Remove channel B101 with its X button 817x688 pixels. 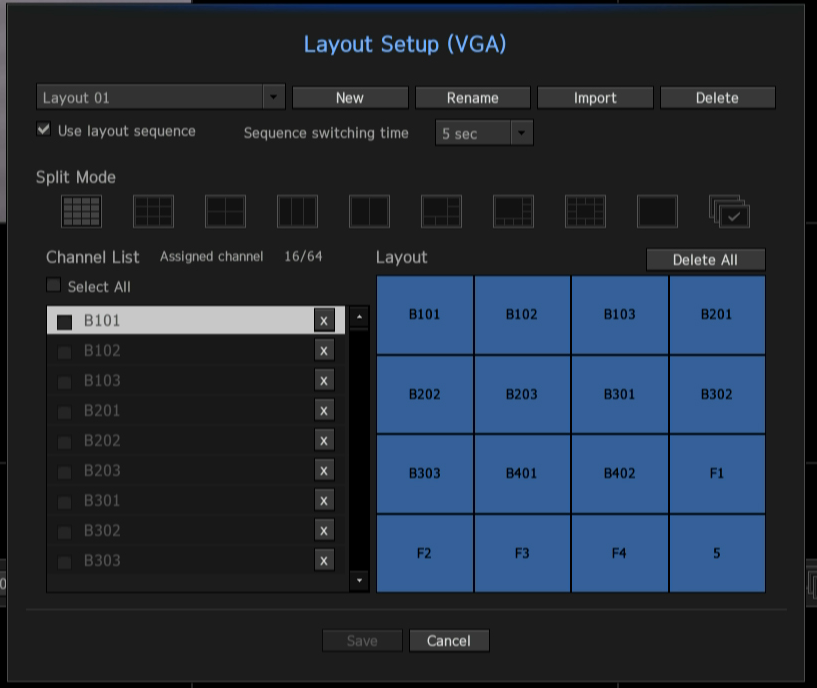[324, 320]
